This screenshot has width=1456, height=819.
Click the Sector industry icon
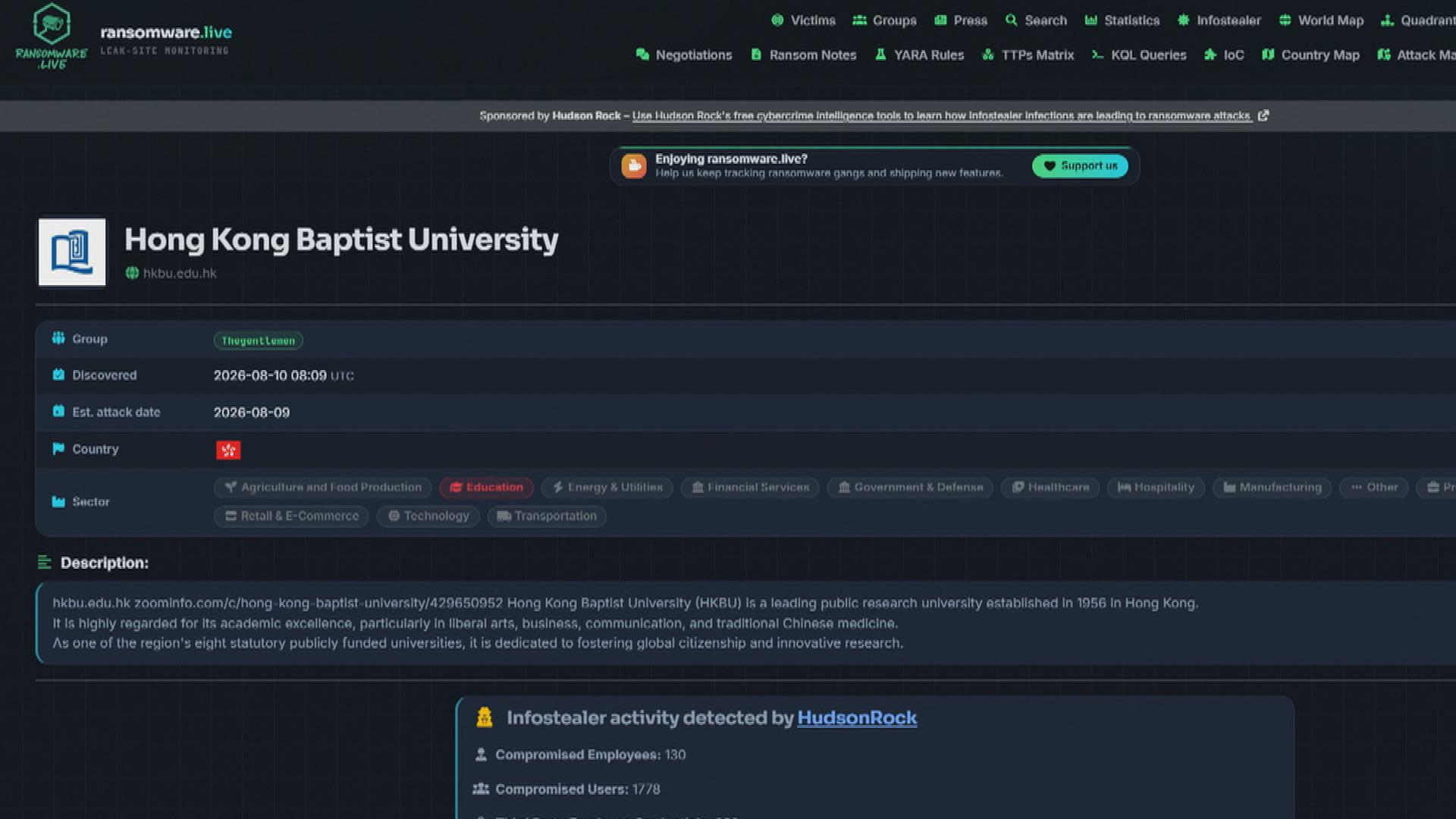click(58, 501)
